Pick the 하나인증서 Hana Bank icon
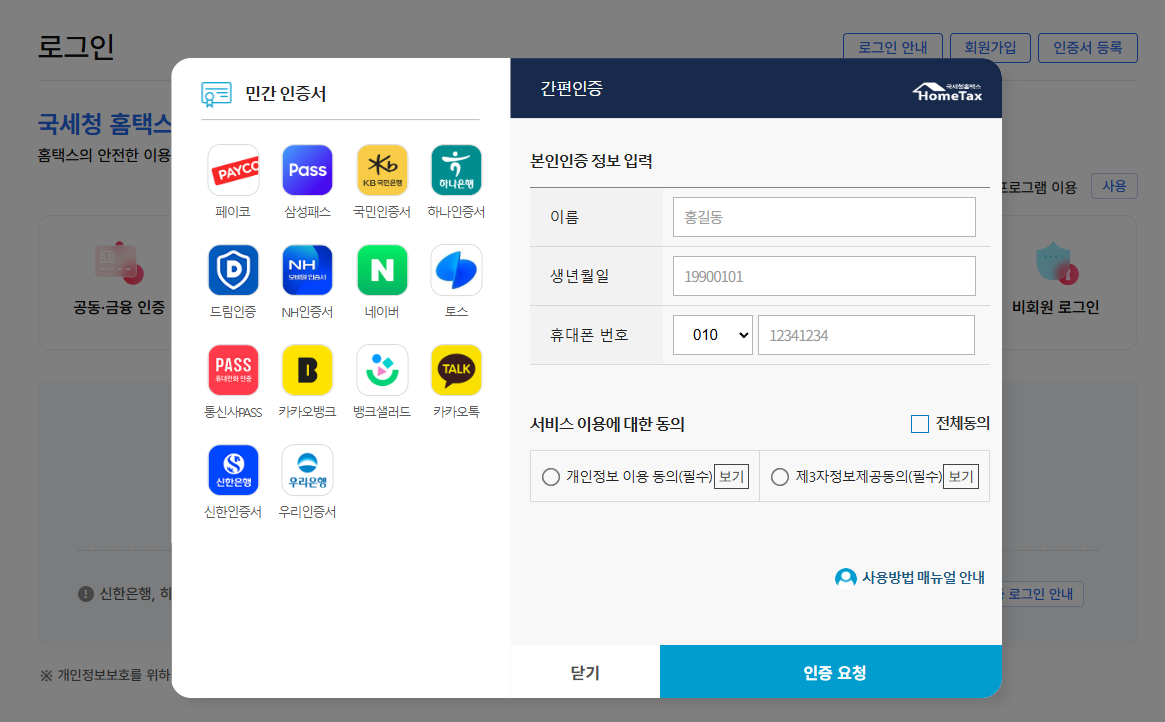Viewport: 1165px width, 722px height. [x=456, y=170]
